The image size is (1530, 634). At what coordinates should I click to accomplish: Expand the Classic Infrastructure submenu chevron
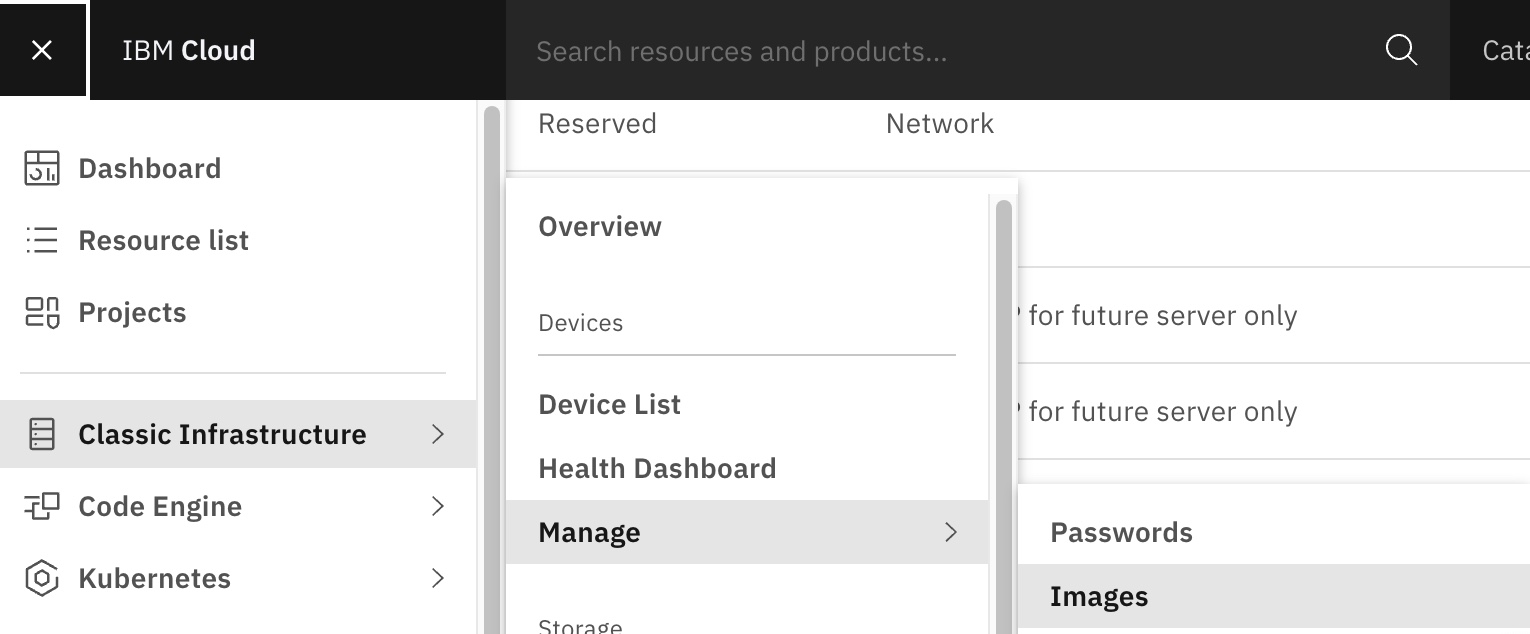point(437,434)
